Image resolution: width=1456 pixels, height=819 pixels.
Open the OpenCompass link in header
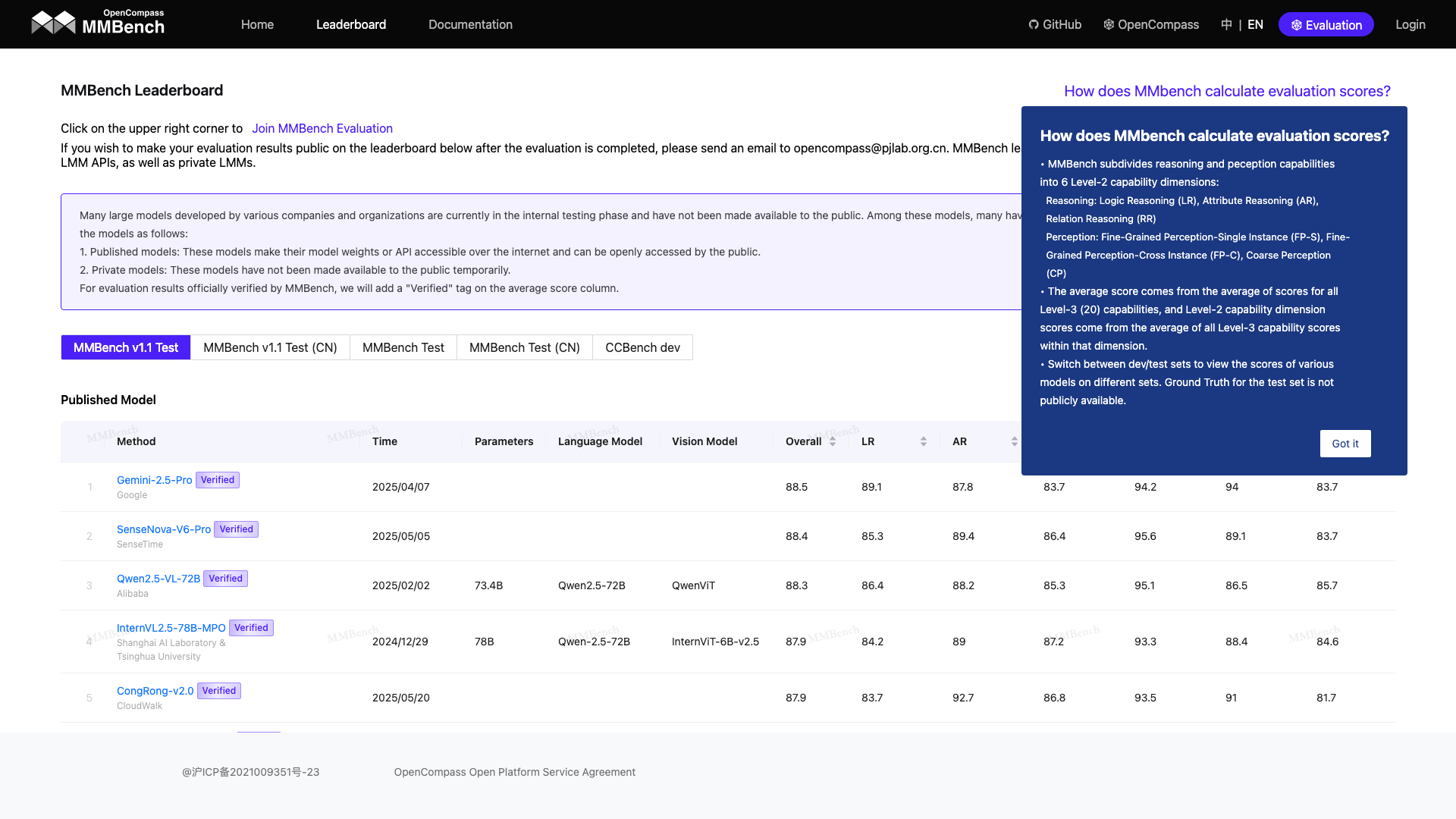point(1151,24)
